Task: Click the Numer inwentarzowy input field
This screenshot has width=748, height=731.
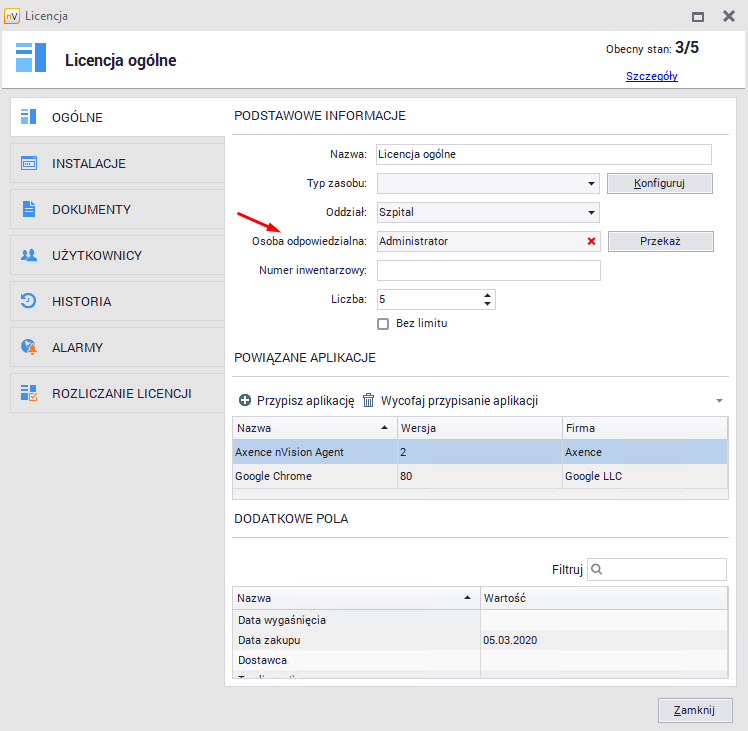Action: pyautogui.click(x=488, y=270)
